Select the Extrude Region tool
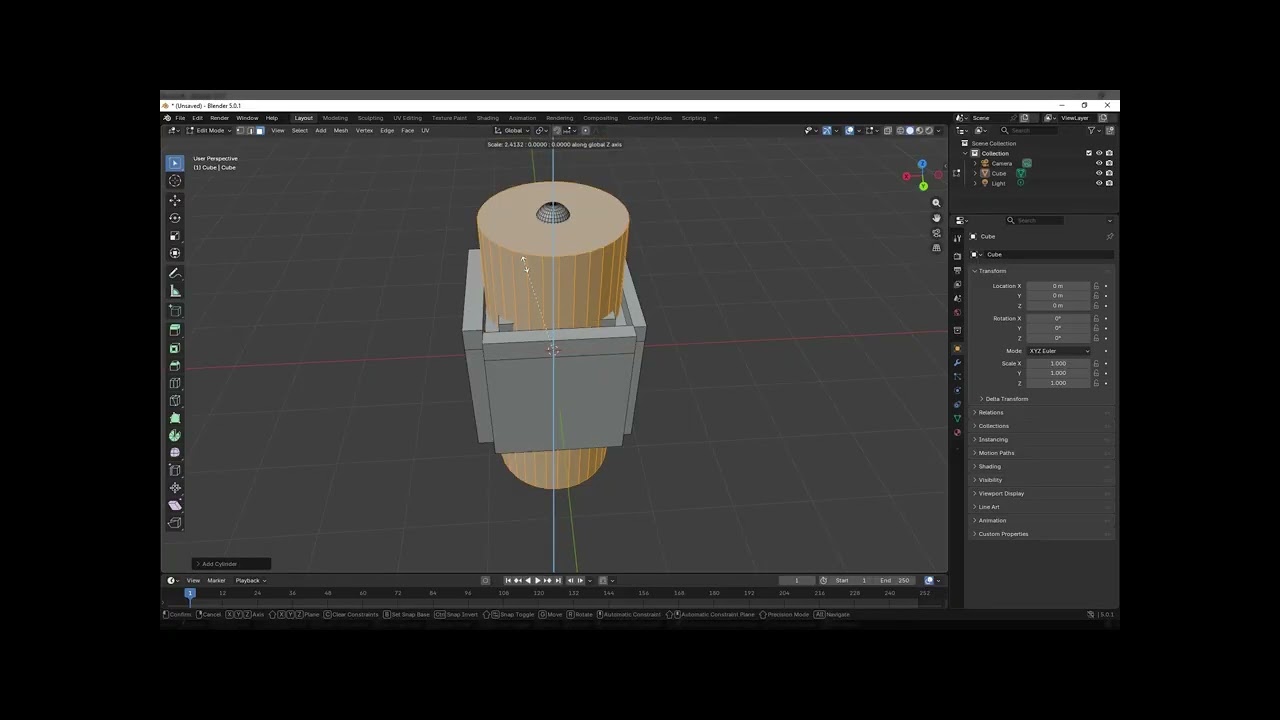The height and width of the screenshot is (720, 1280). [175, 330]
